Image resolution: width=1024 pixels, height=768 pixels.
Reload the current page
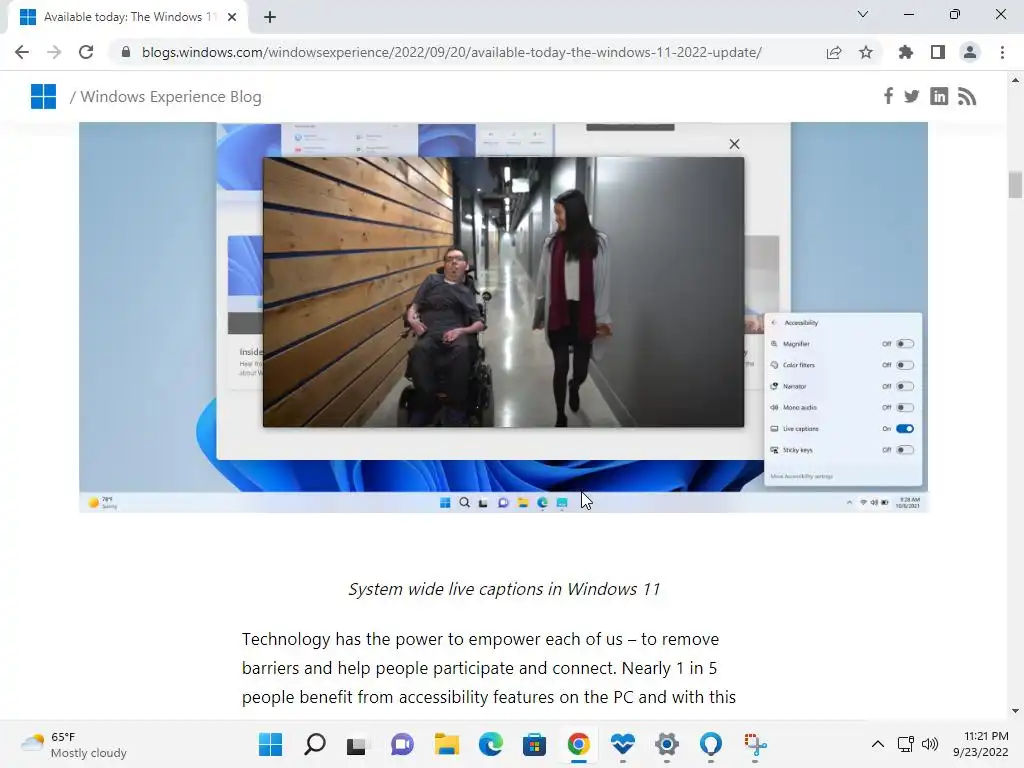[x=86, y=52]
